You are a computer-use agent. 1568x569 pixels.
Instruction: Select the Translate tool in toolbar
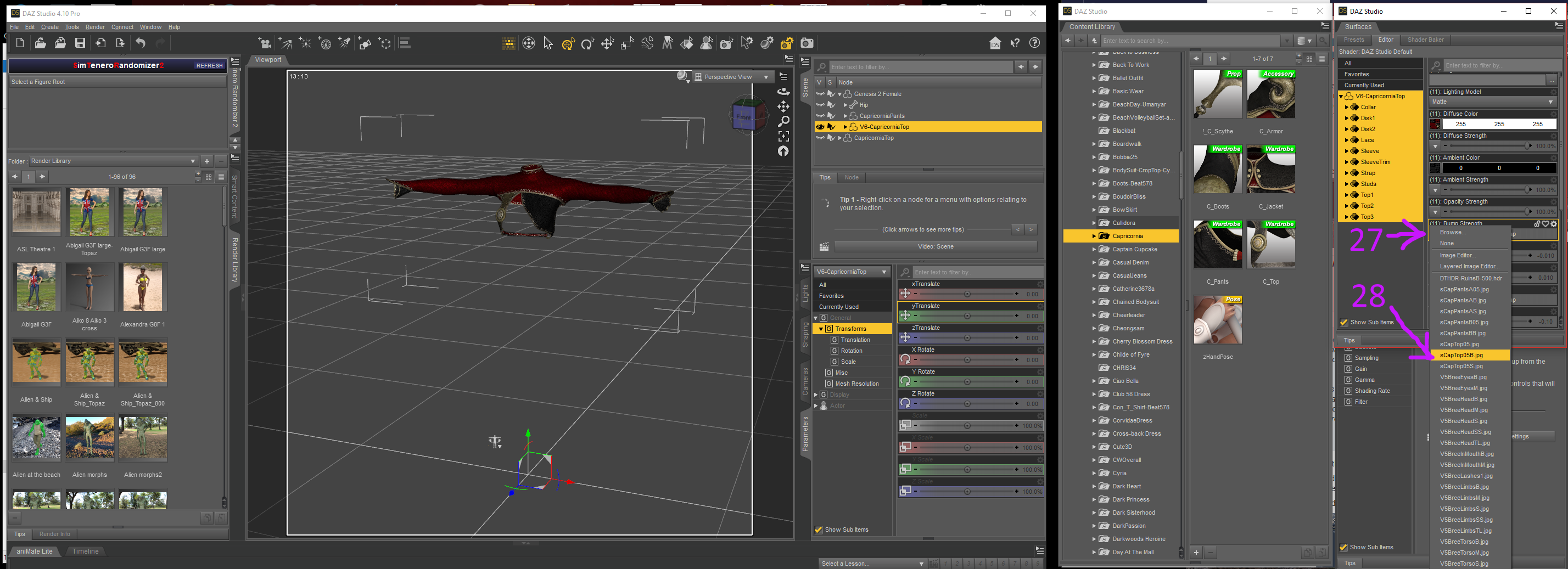coord(607,43)
